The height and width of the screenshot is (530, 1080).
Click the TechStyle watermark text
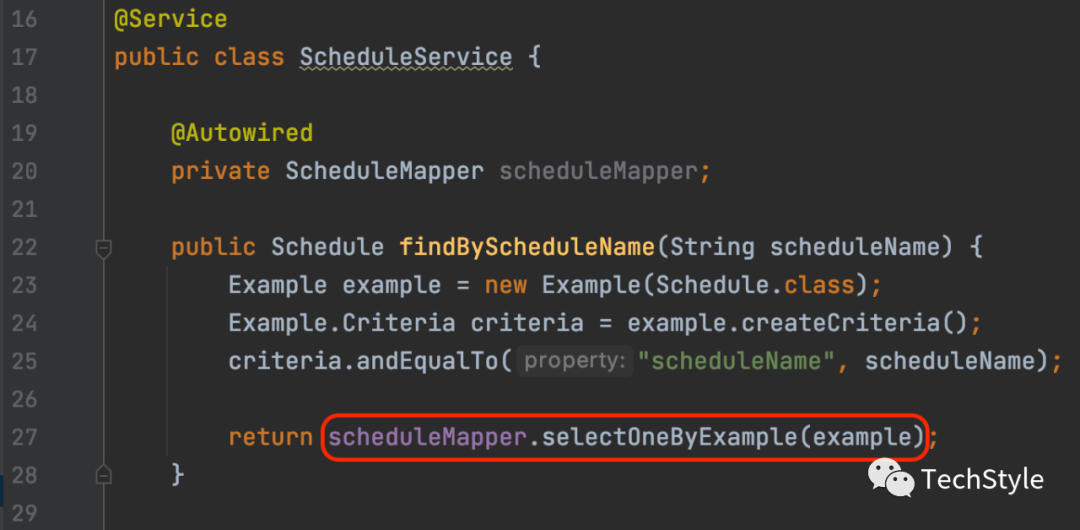[x=982, y=480]
